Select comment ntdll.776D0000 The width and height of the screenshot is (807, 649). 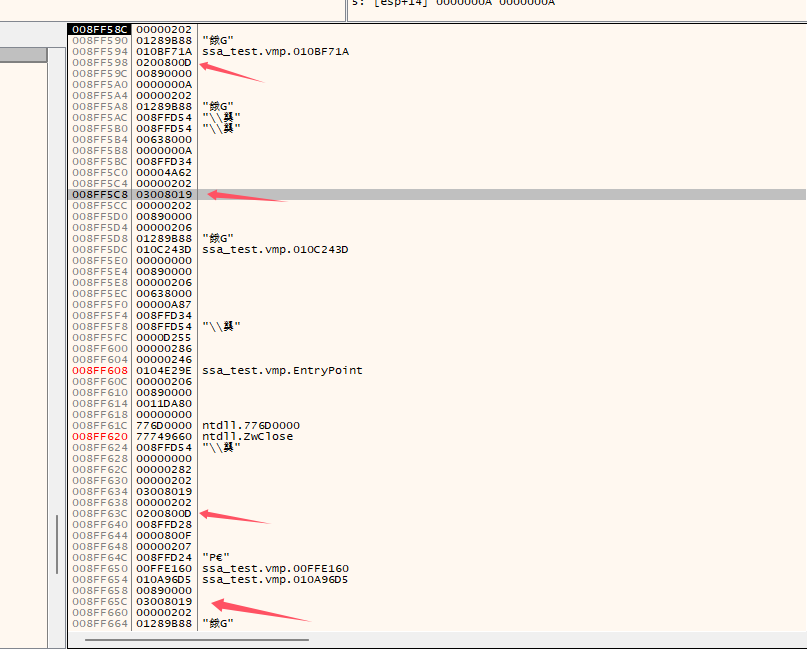(x=251, y=426)
